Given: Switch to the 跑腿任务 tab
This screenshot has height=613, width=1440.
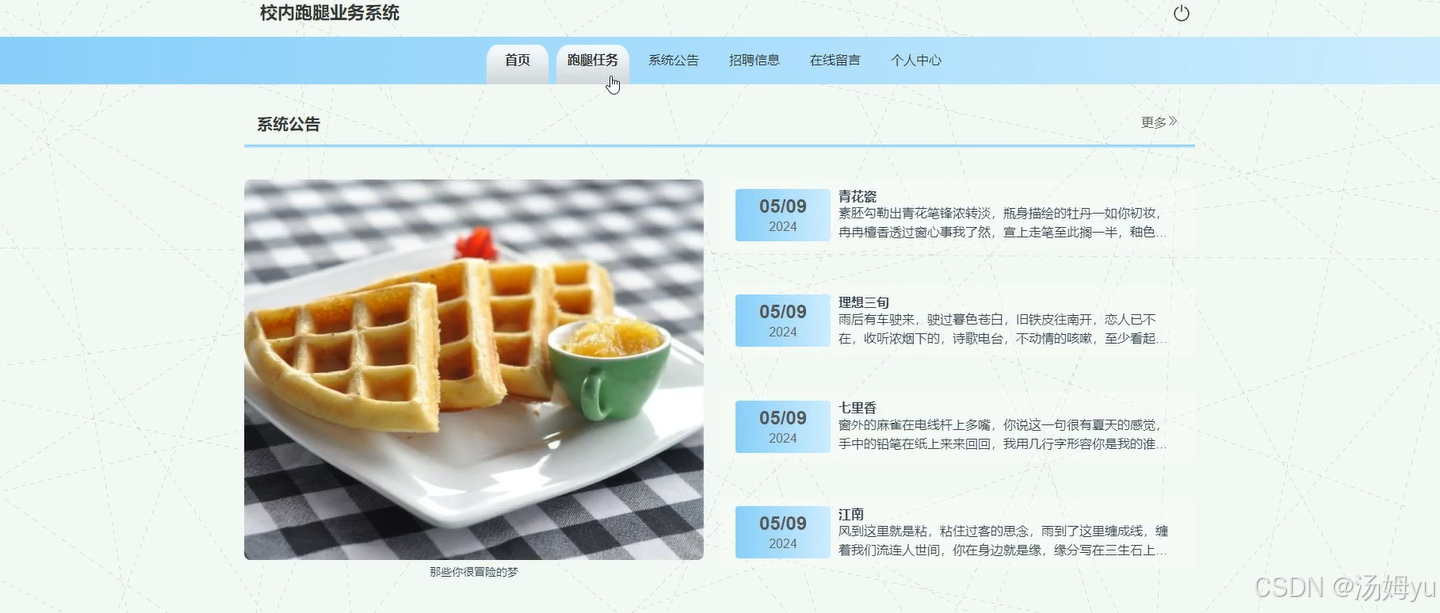Looking at the screenshot, I should (x=593, y=61).
